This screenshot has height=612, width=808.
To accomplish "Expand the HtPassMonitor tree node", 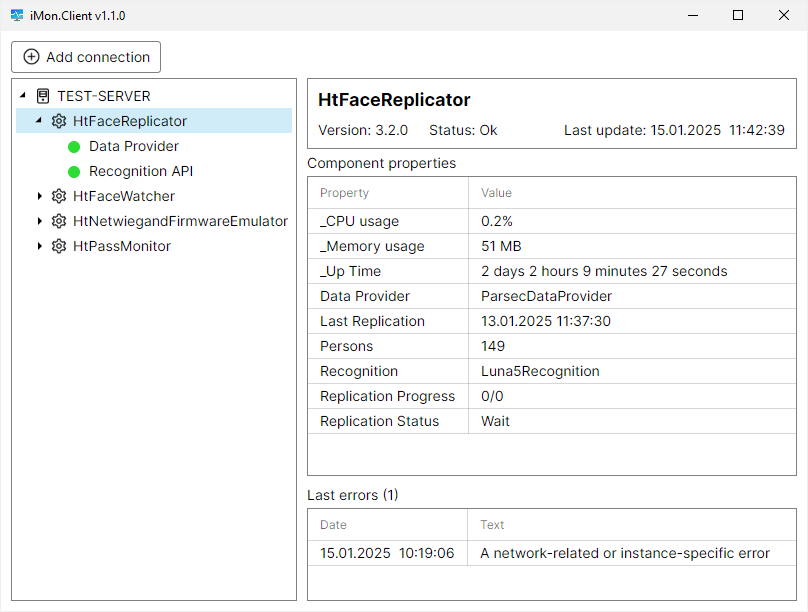I will [40, 246].
